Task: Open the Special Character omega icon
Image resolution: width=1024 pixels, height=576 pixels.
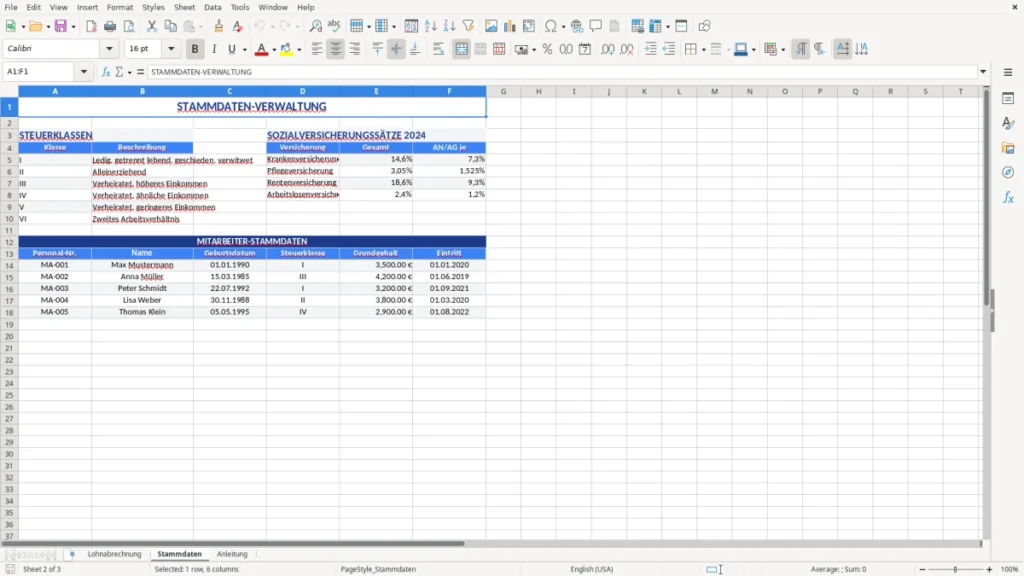Action: click(551, 26)
